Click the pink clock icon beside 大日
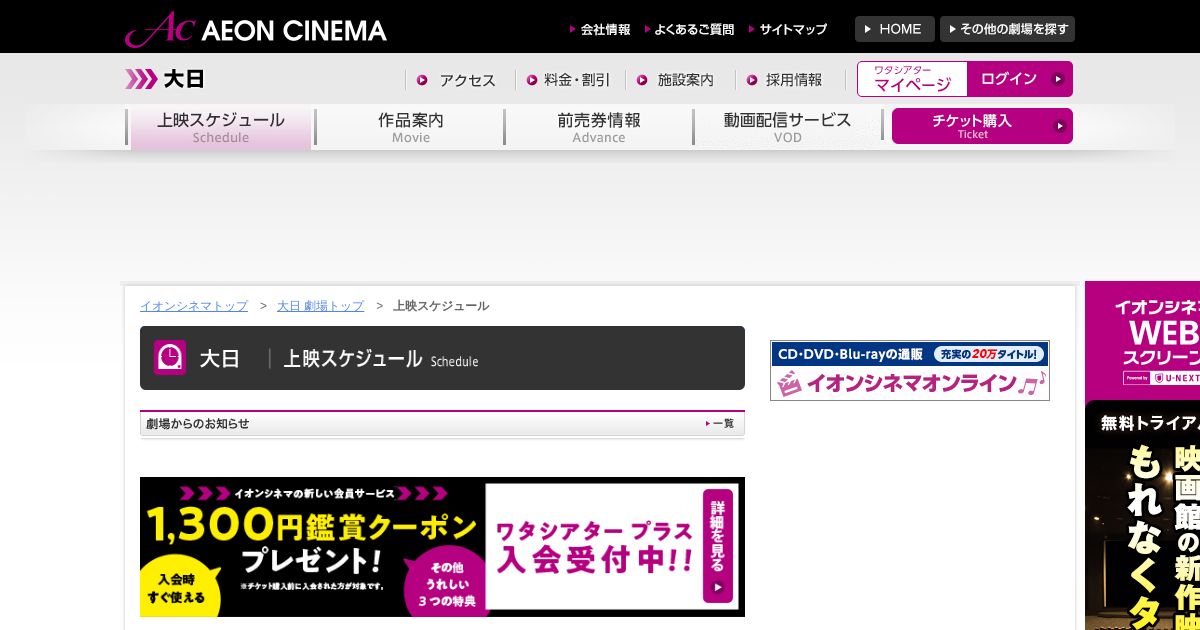 coord(170,357)
